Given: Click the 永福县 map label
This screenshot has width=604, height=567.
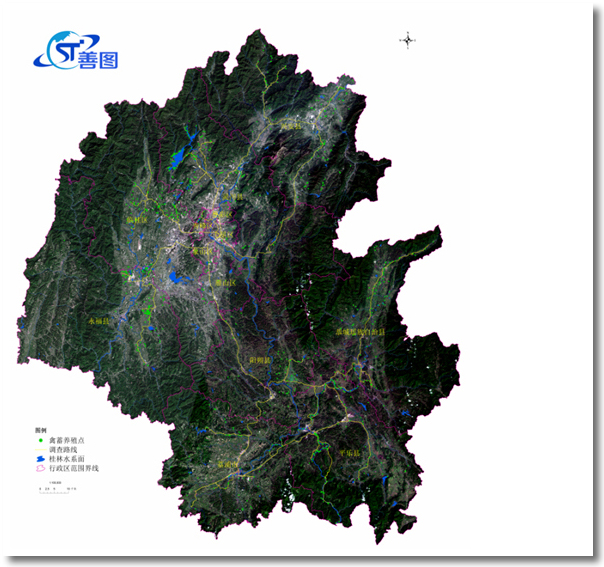Looking at the screenshot, I should (99, 321).
